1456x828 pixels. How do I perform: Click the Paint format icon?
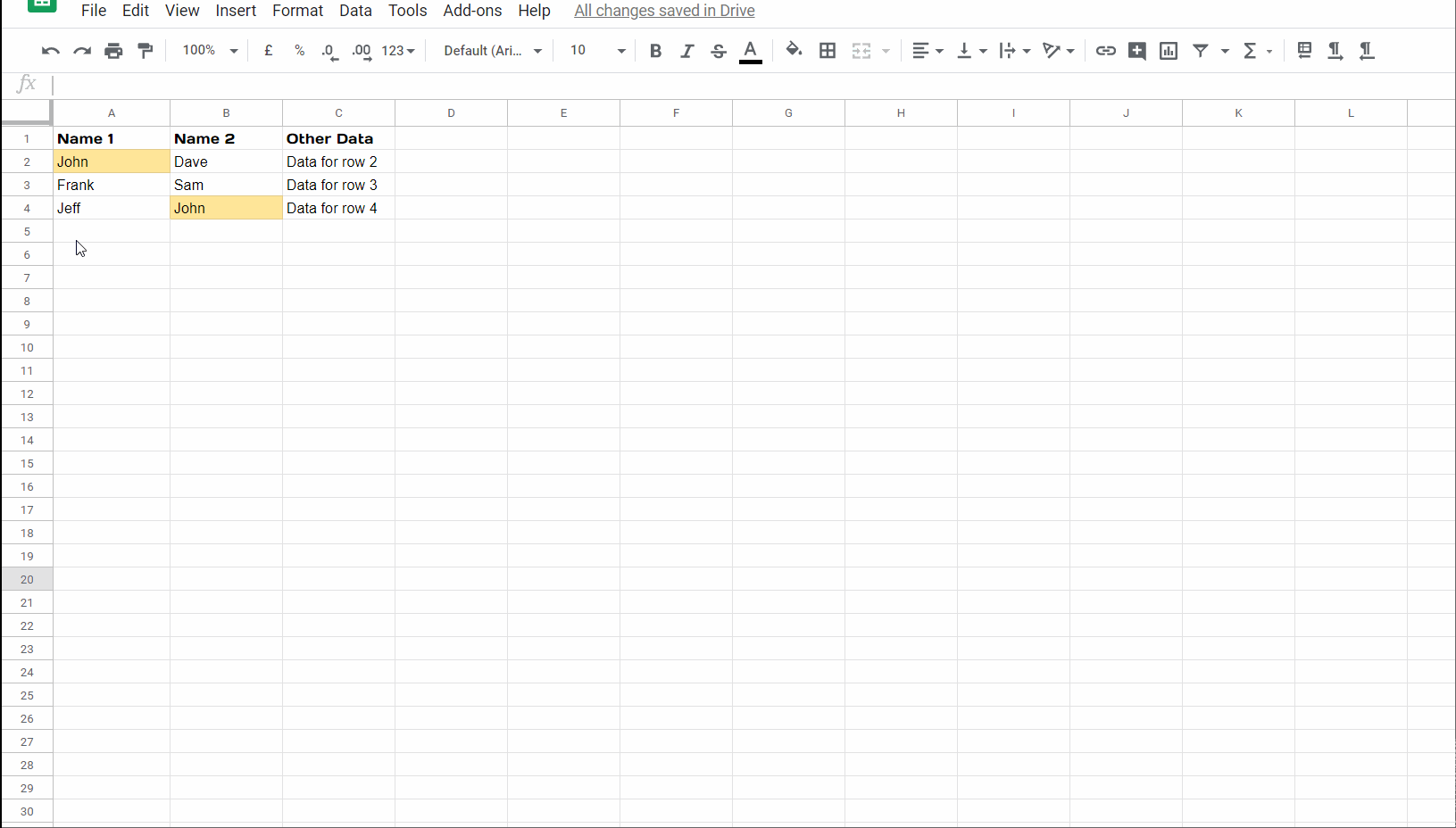click(145, 51)
